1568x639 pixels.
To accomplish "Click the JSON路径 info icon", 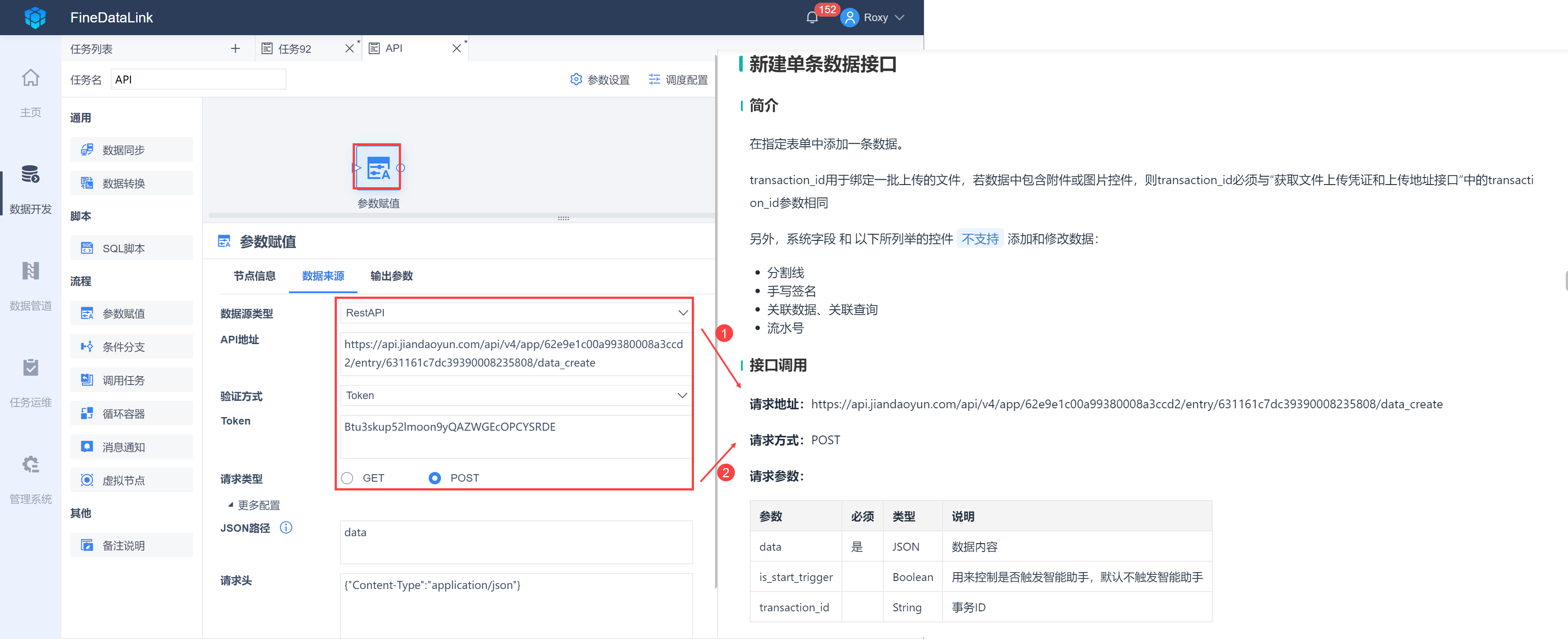I will point(285,527).
